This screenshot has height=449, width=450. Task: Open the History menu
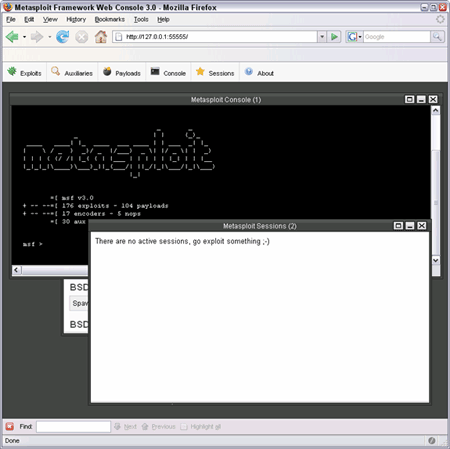(76, 19)
